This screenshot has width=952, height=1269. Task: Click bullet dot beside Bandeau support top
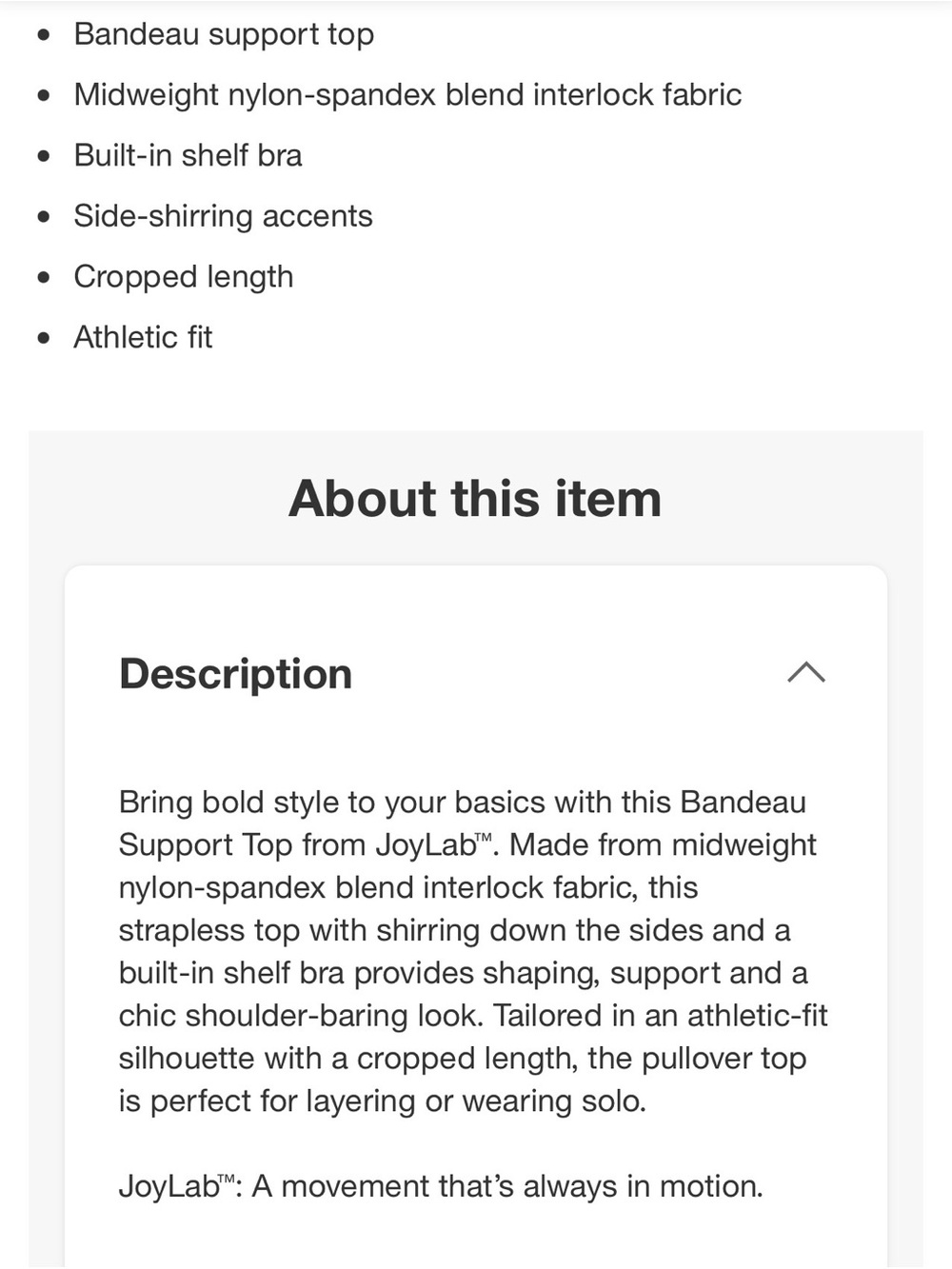[x=43, y=35]
